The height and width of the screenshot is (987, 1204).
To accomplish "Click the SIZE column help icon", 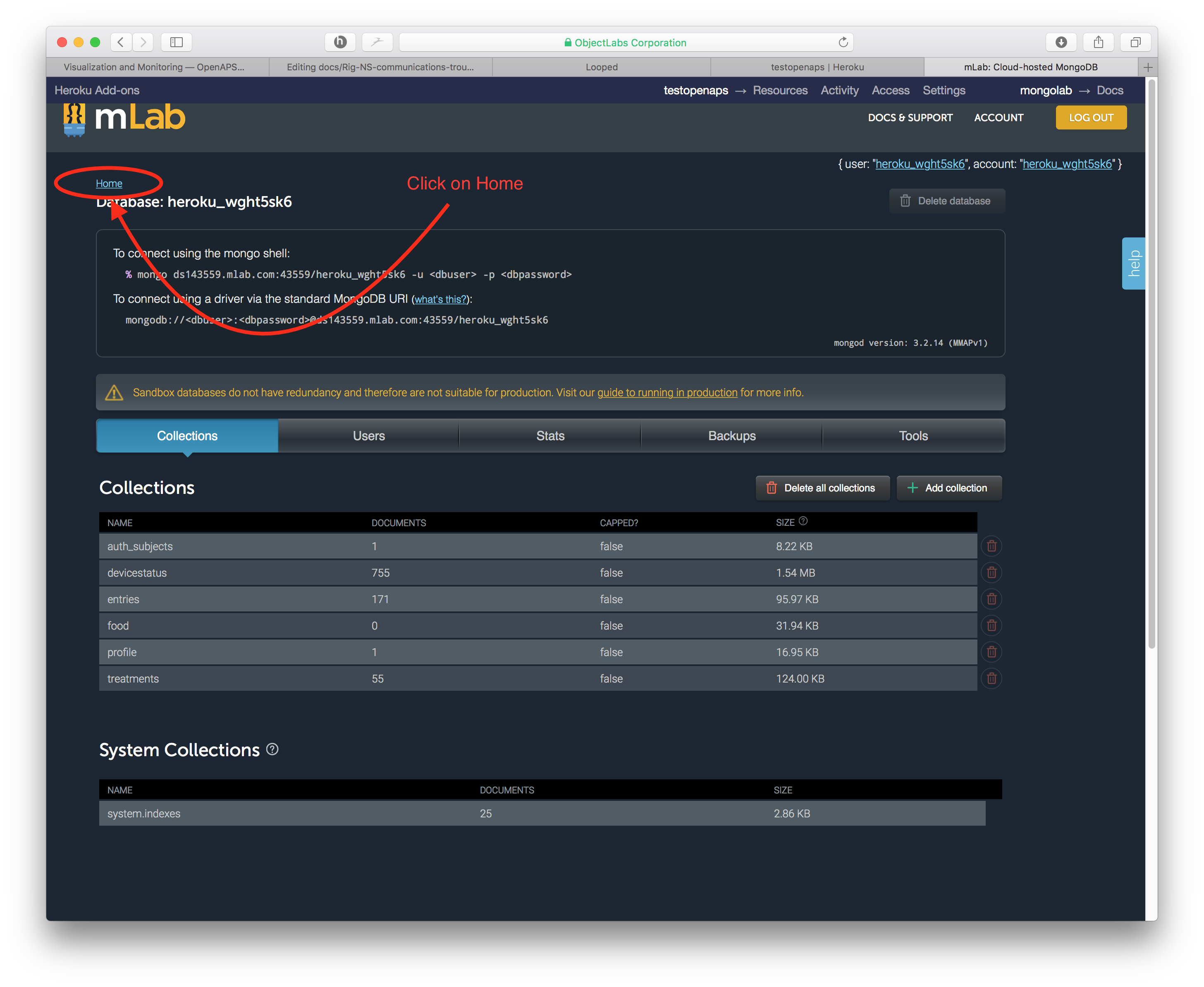I will pyautogui.click(x=803, y=521).
